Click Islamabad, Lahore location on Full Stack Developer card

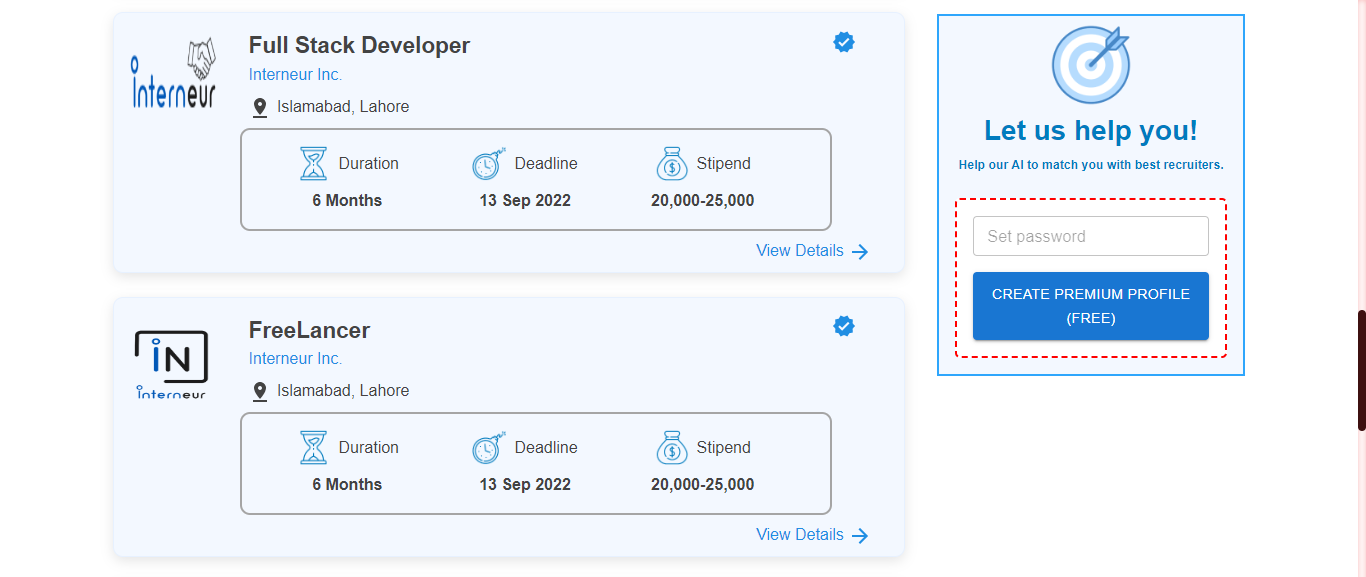[x=343, y=106]
